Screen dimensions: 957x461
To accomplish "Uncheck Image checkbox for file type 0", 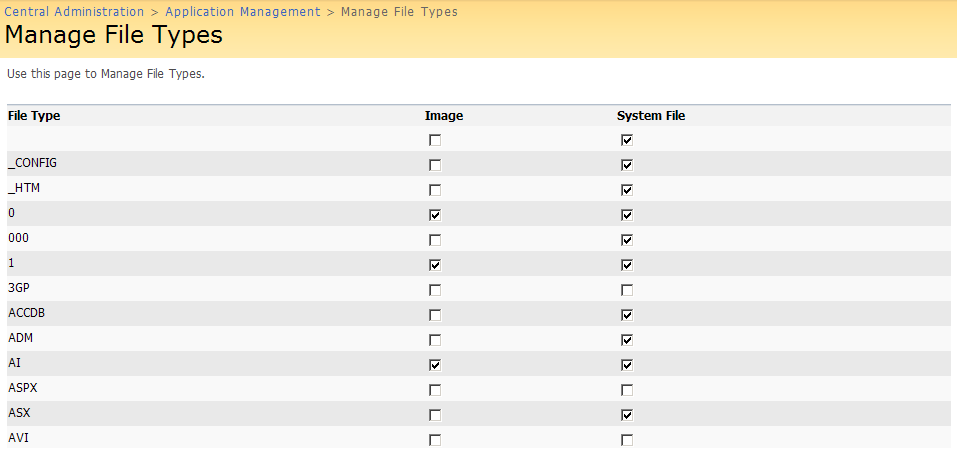I will [x=435, y=215].
